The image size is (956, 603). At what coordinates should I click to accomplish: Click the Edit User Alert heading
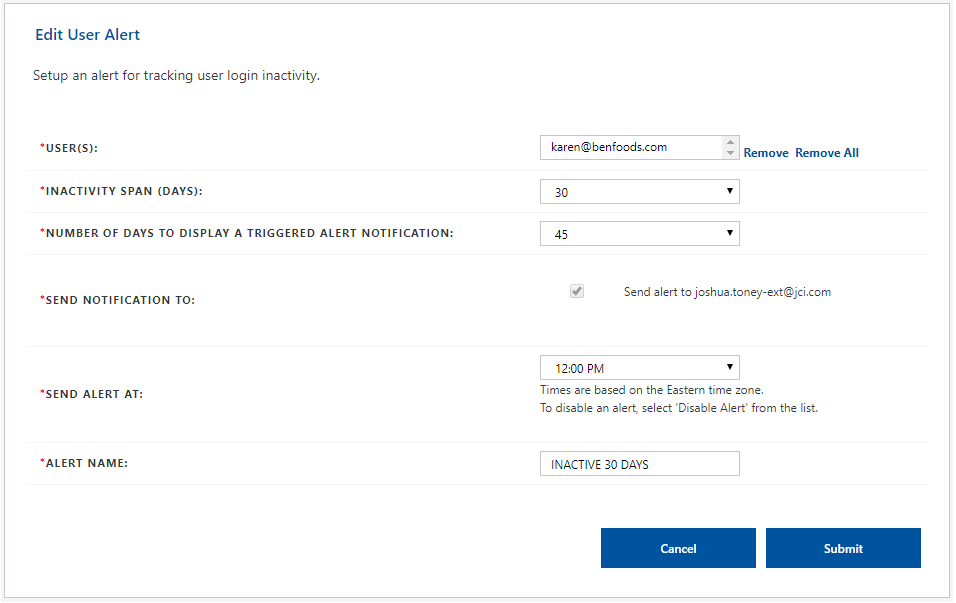pos(88,35)
